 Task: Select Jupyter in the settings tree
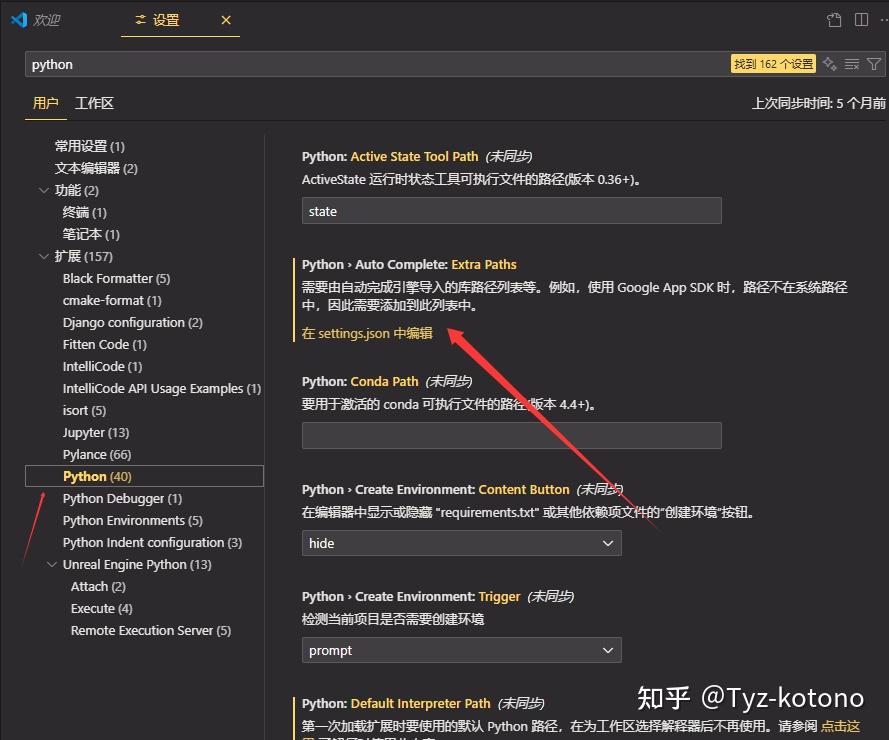pyautogui.click(x=95, y=432)
